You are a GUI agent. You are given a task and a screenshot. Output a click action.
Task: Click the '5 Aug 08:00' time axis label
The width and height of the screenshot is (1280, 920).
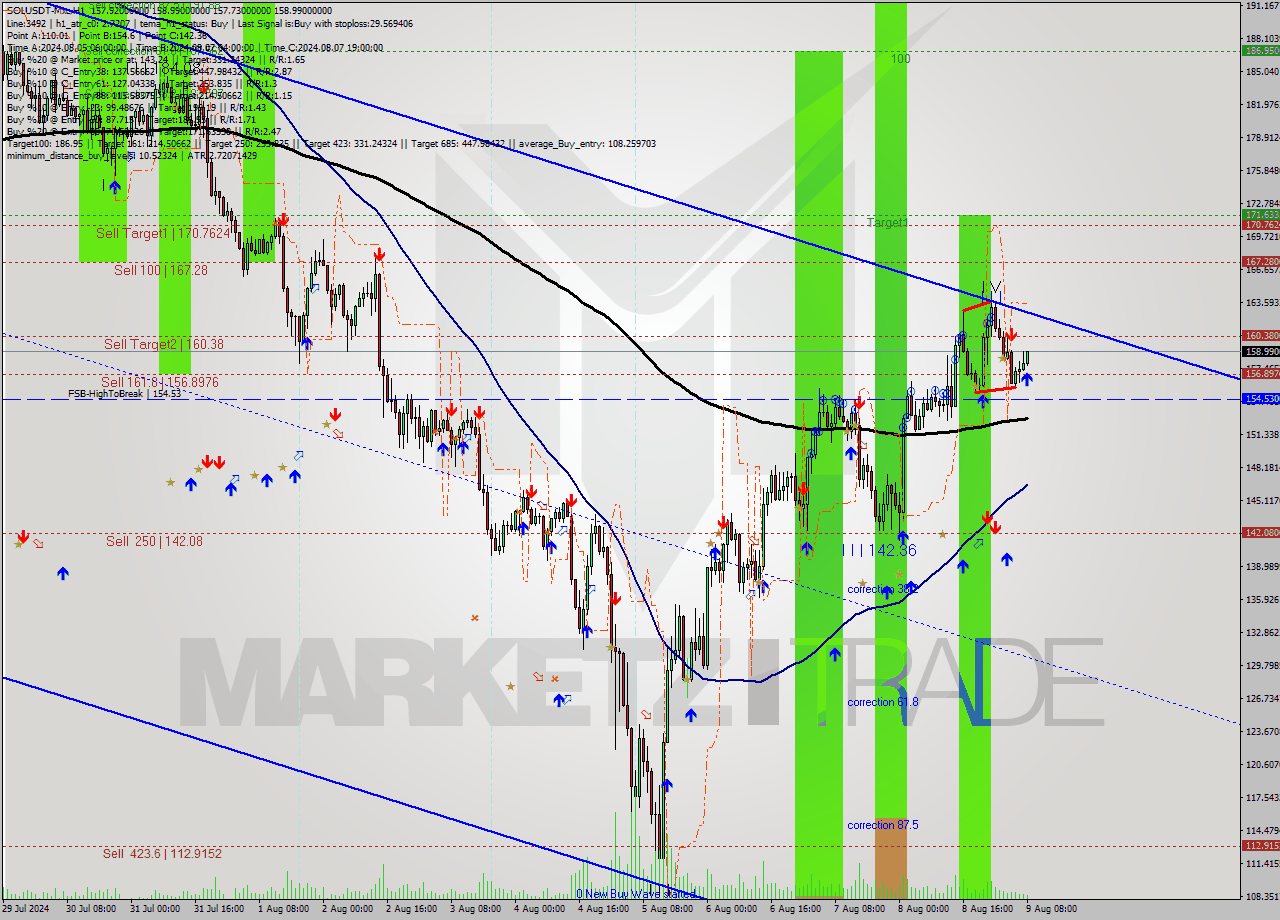[668, 909]
